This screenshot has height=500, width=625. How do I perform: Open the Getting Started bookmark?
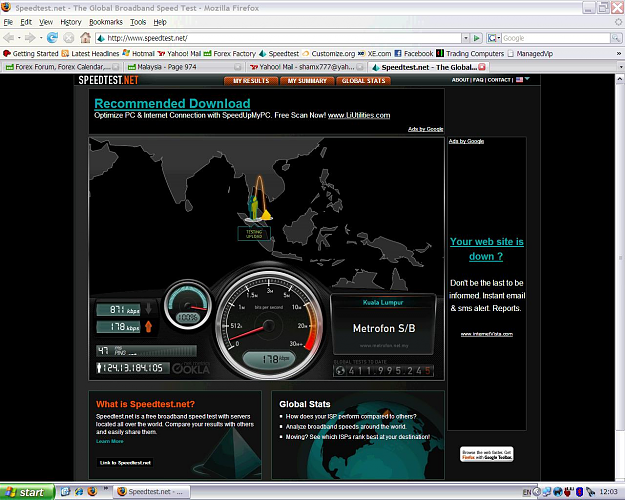point(31,53)
